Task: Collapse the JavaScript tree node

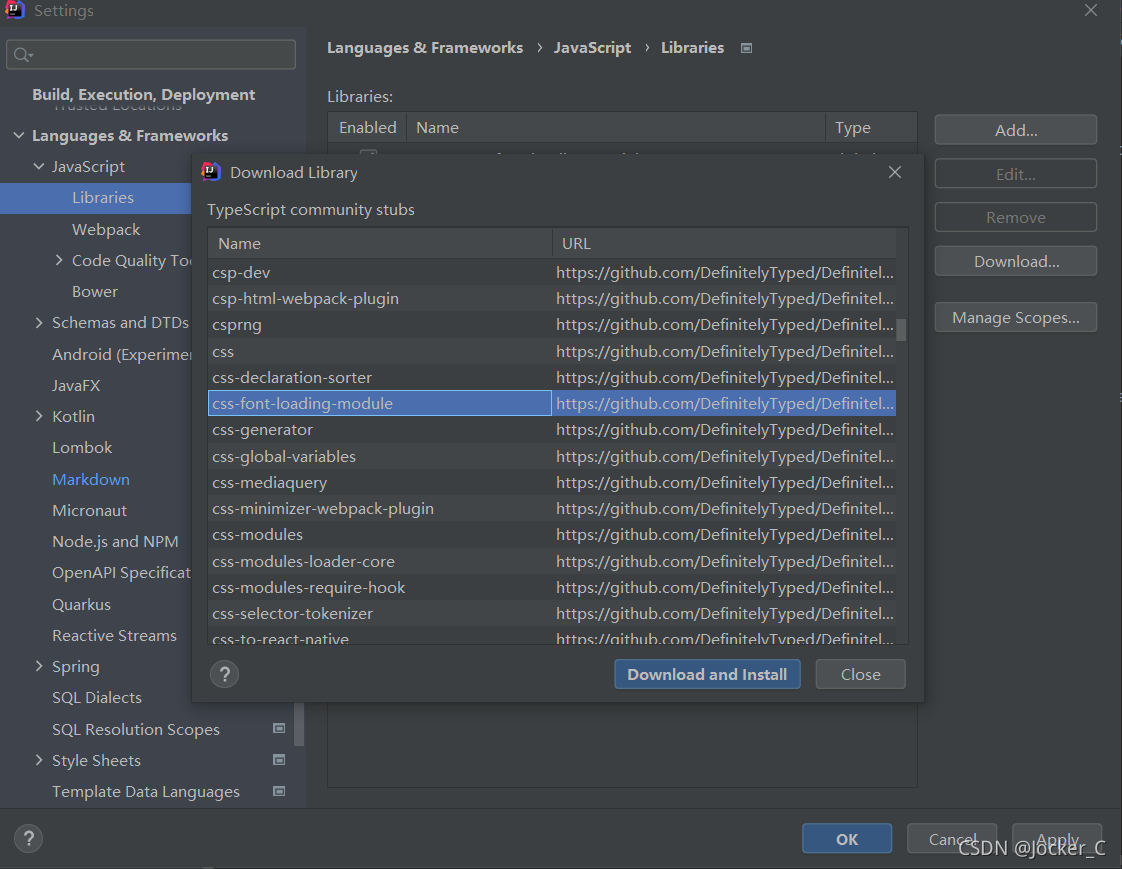Action: [39, 166]
